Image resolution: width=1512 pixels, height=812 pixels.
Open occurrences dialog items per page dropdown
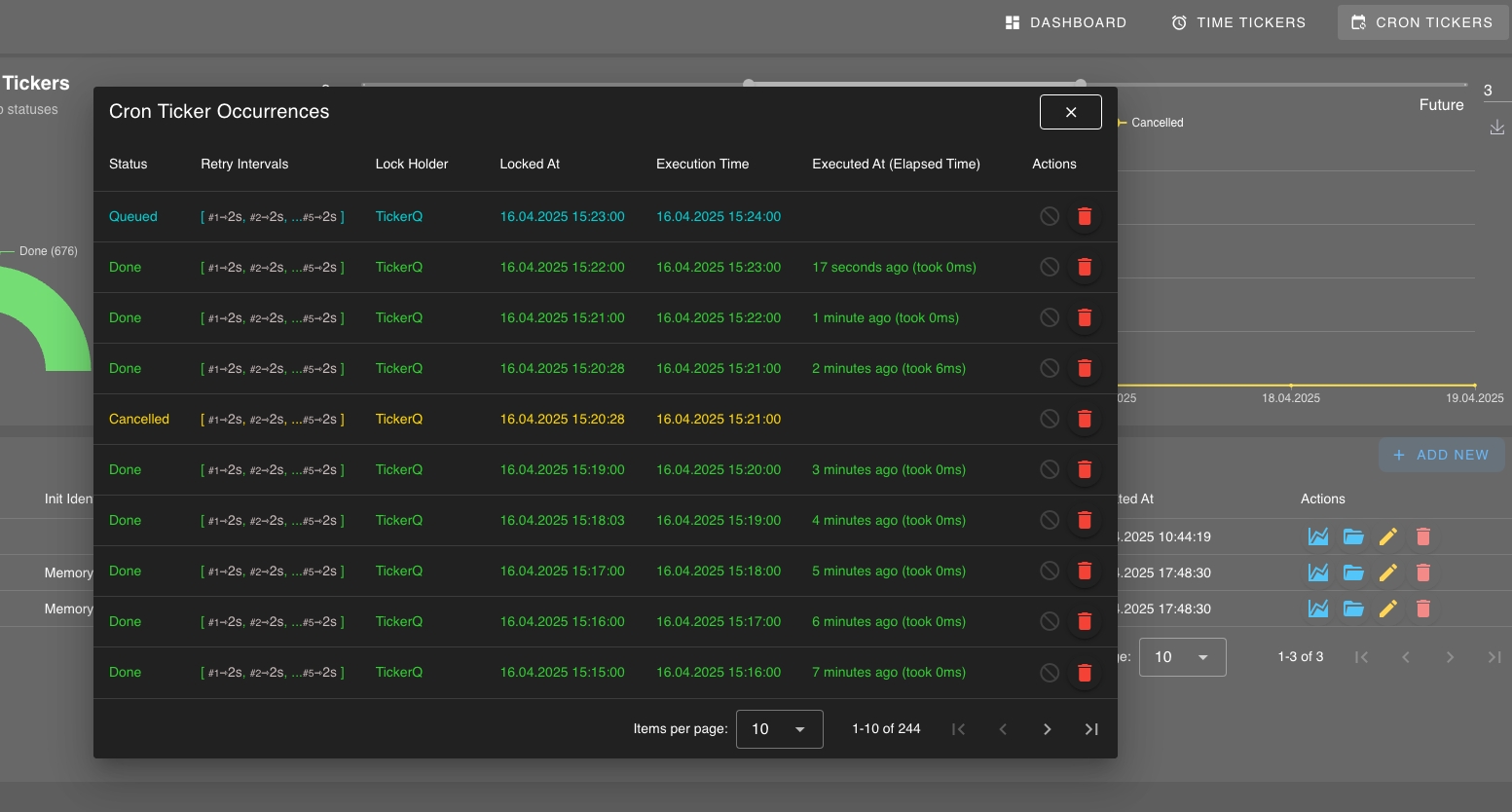(x=780, y=729)
